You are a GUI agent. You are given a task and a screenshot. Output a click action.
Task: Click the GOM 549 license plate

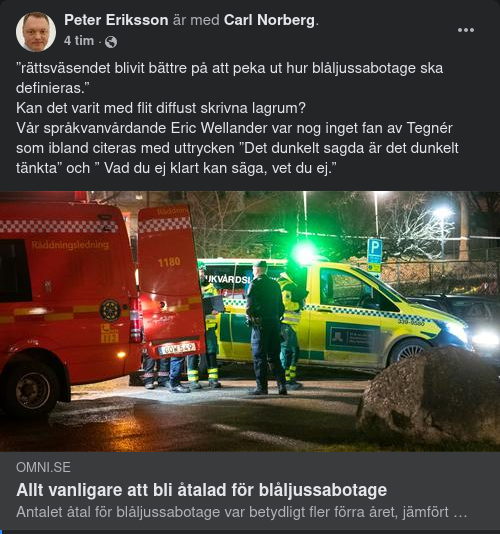point(177,348)
